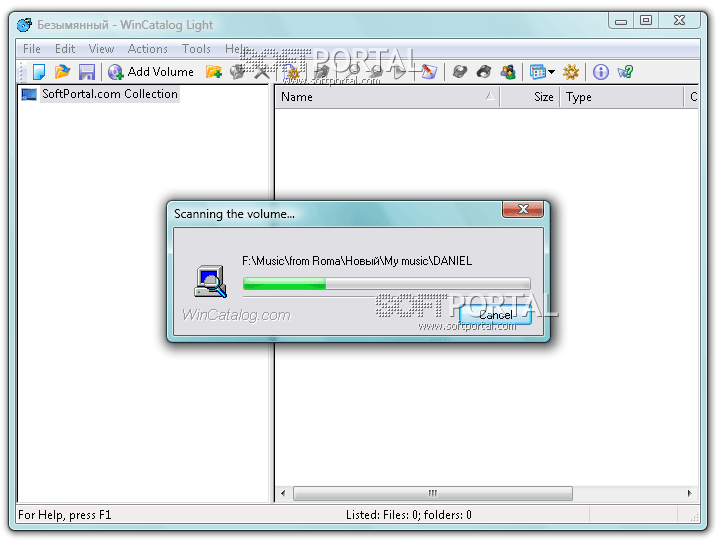Click the sort arrow in Name column
The height and width of the screenshot is (544, 716).
pyautogui.click(x=490, y=96)
